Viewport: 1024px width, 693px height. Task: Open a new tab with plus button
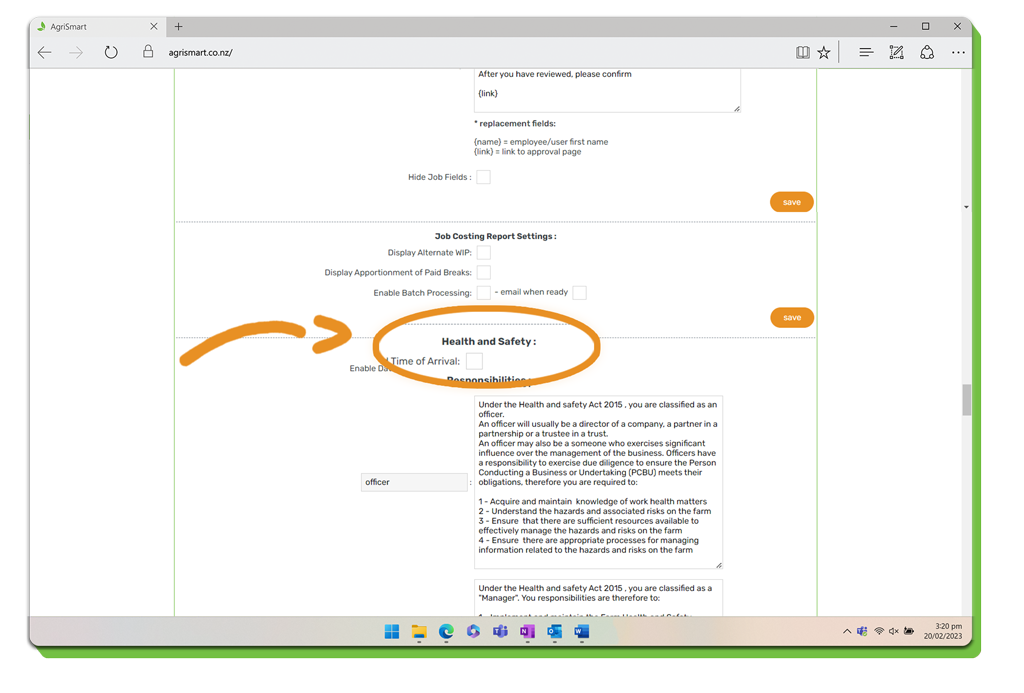pyautogui.click(x=179, y=27)
